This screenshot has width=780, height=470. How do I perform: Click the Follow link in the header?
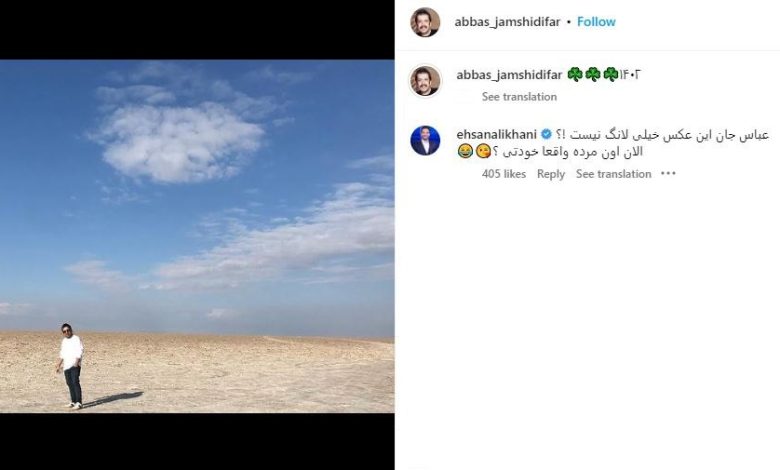pyautogui.click(x=596, y=22)
